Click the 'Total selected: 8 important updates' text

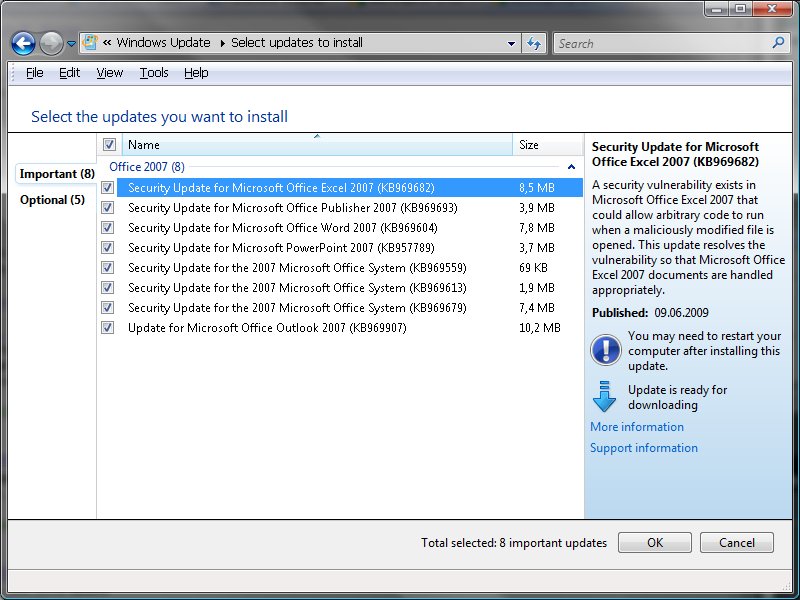[514, 542]
